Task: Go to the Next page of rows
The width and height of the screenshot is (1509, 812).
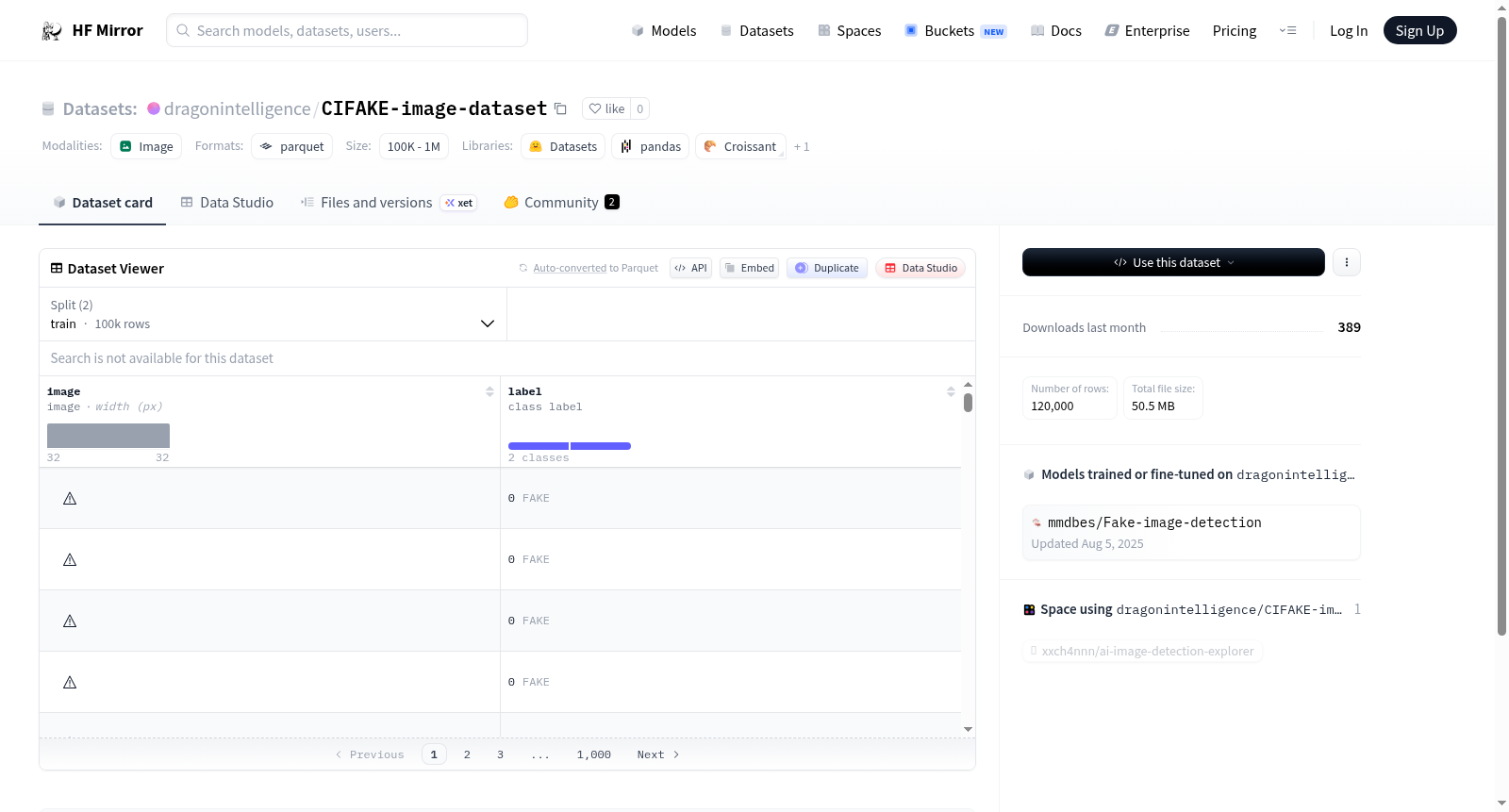Action: [658, 754]
